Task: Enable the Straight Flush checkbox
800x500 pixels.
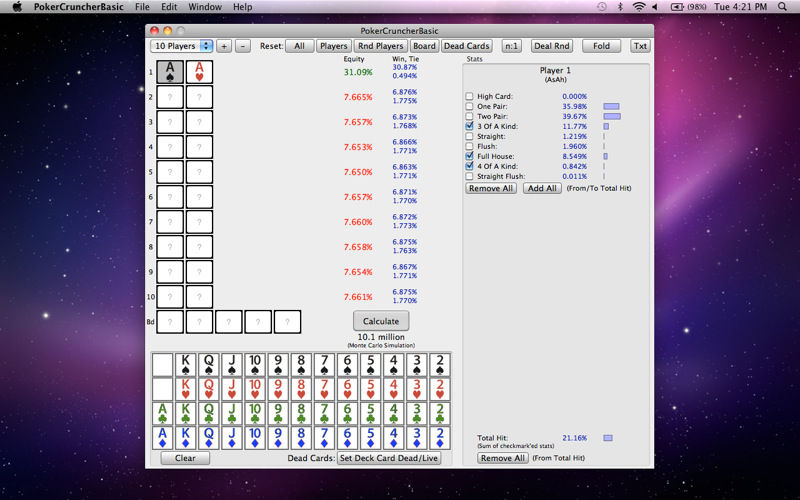Action: pyautogui.click(x=469, y=176)
